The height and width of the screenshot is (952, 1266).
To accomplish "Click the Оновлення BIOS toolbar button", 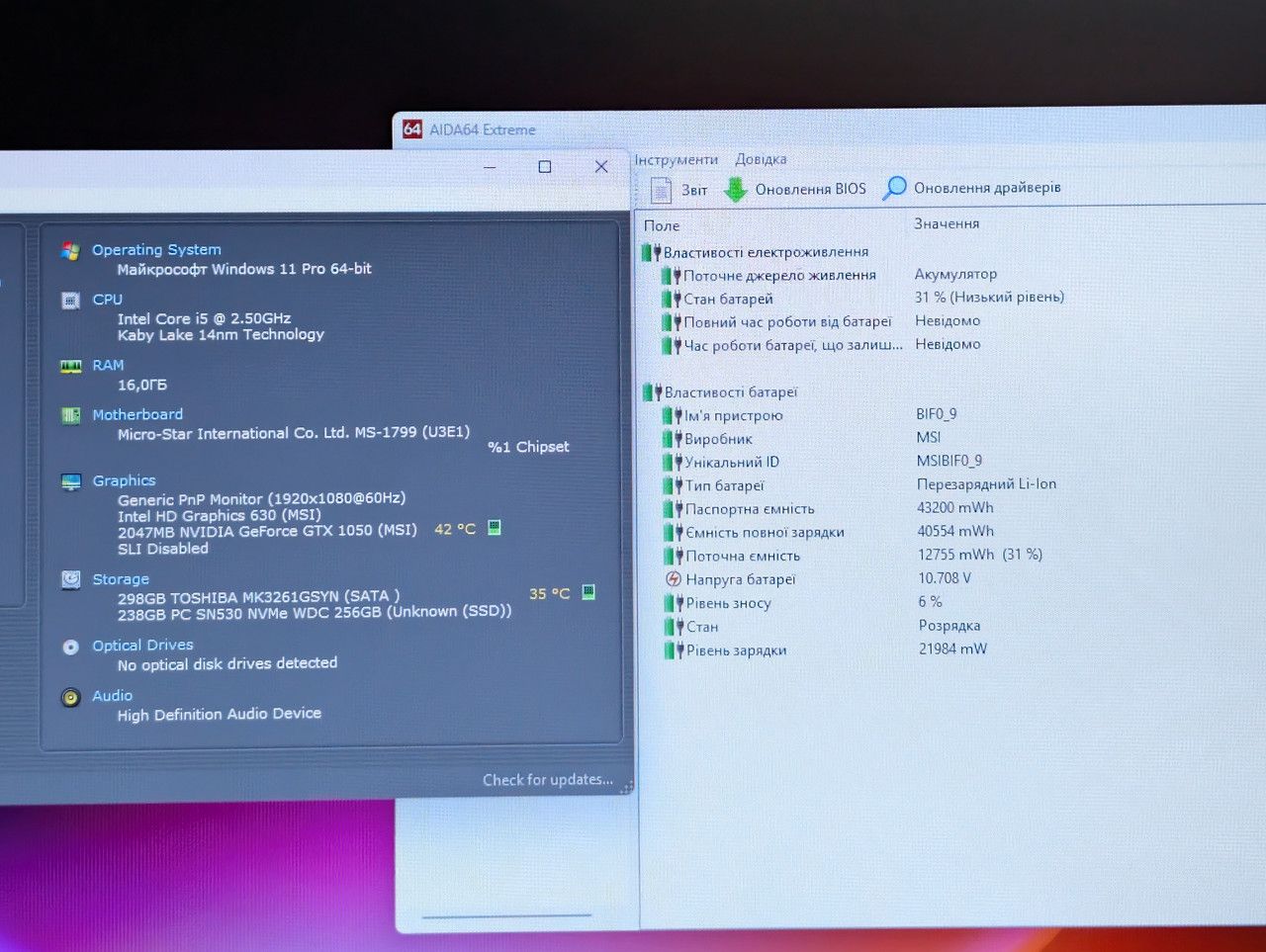I will [795, 189].
